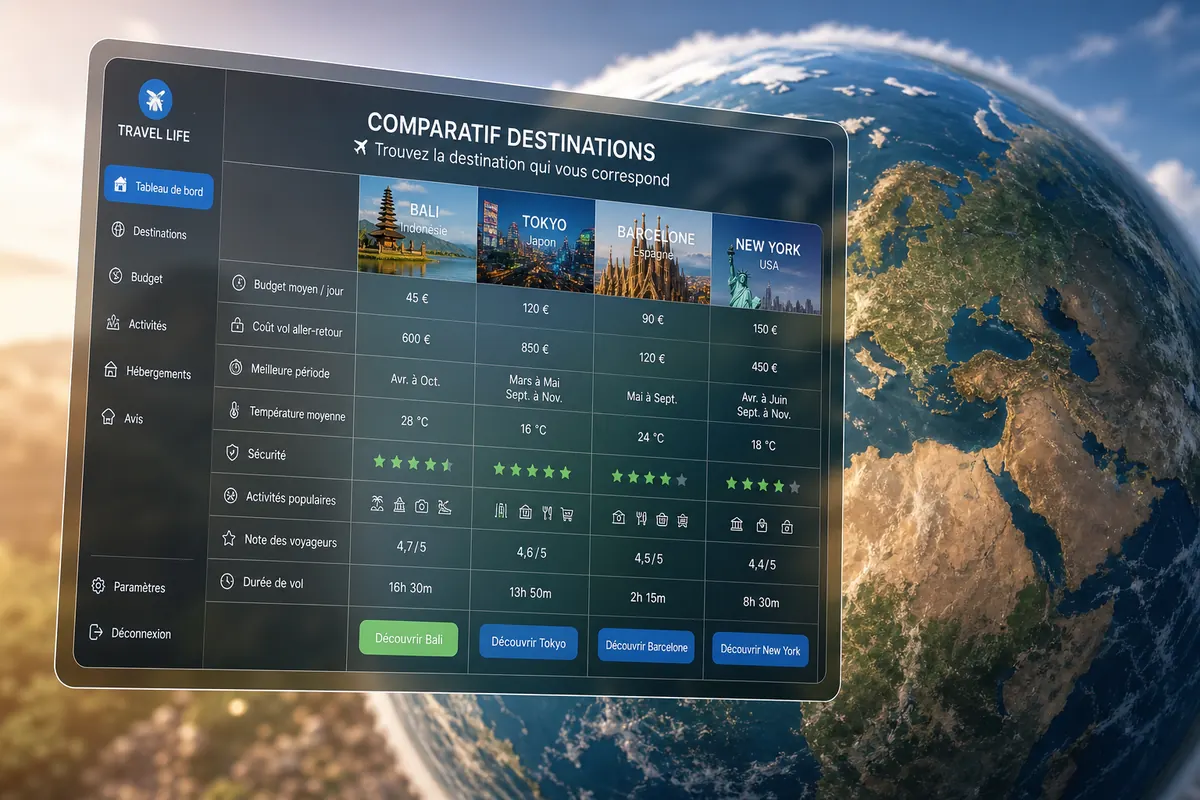This screenshot has width=1200, height=800.
Task: Click the globe icon beside Destinations
Action: coord(116,230)
